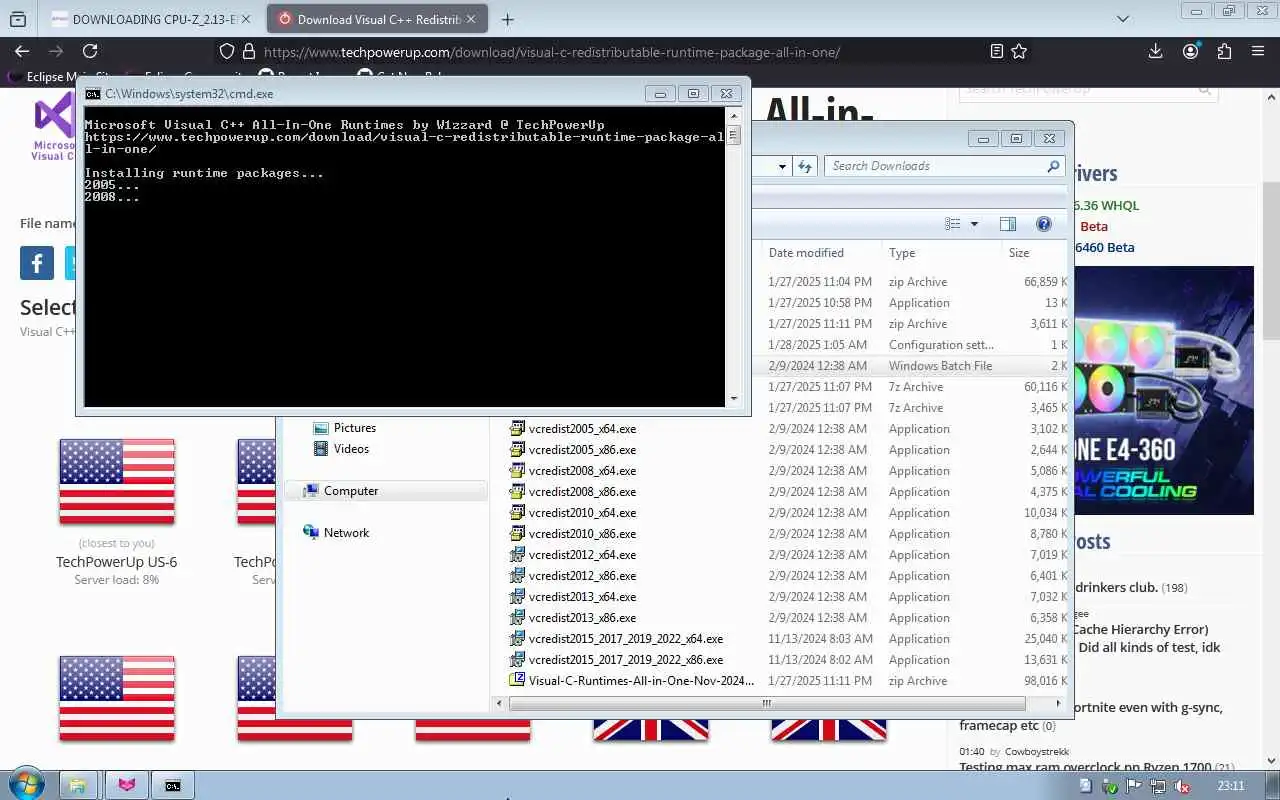Viewport: 1280px width, 800px height.
Task: Click the taskbar clock showing 23:11
Action: 1231,786
